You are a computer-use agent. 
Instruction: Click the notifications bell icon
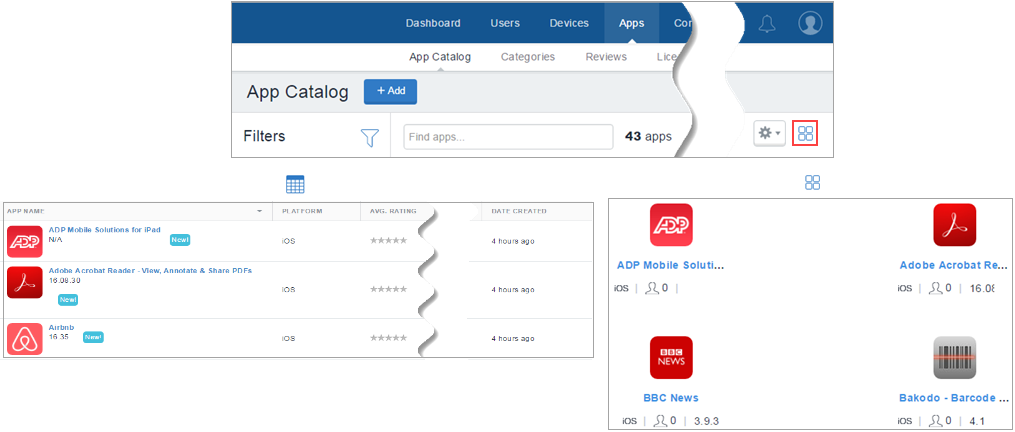point(767,24)
